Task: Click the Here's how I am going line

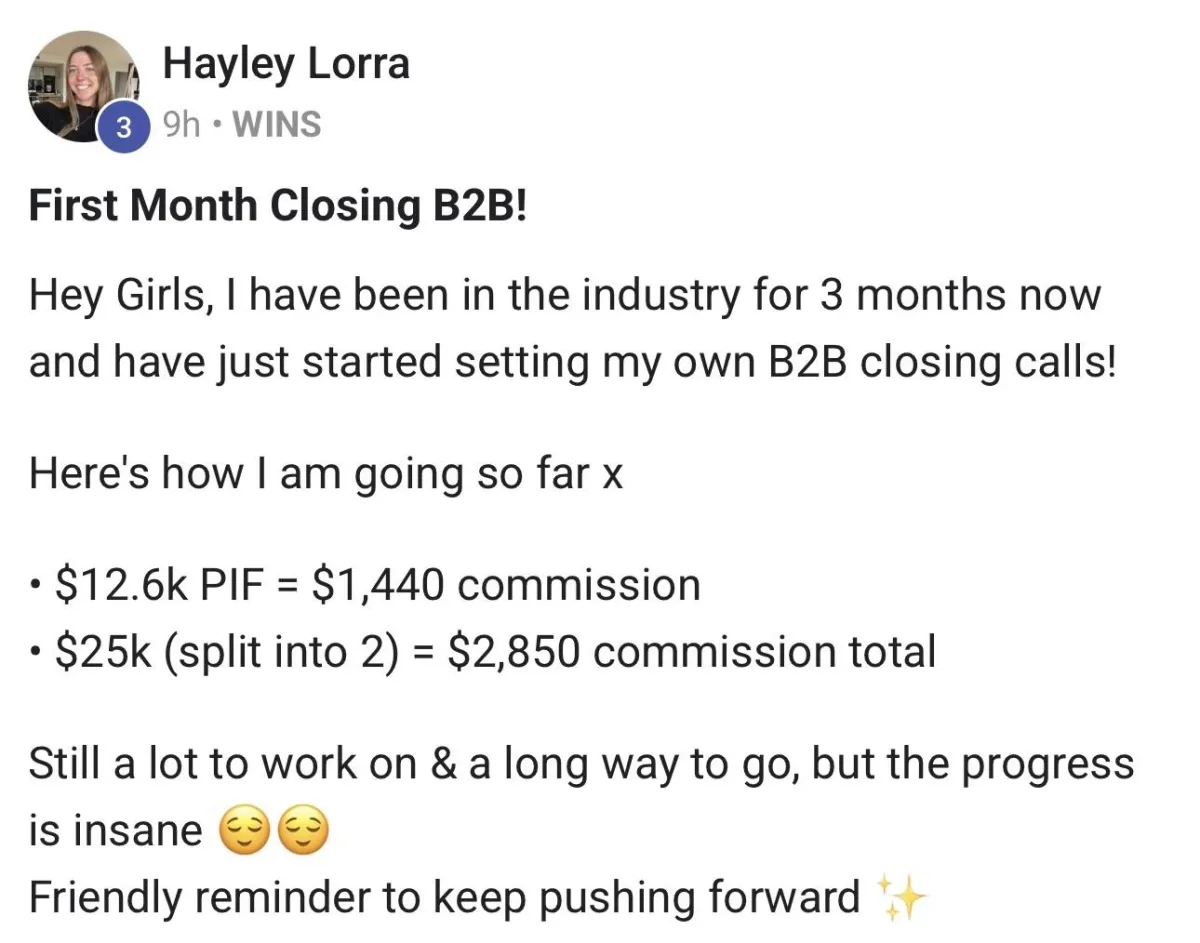Action: [x=326, y=474]
